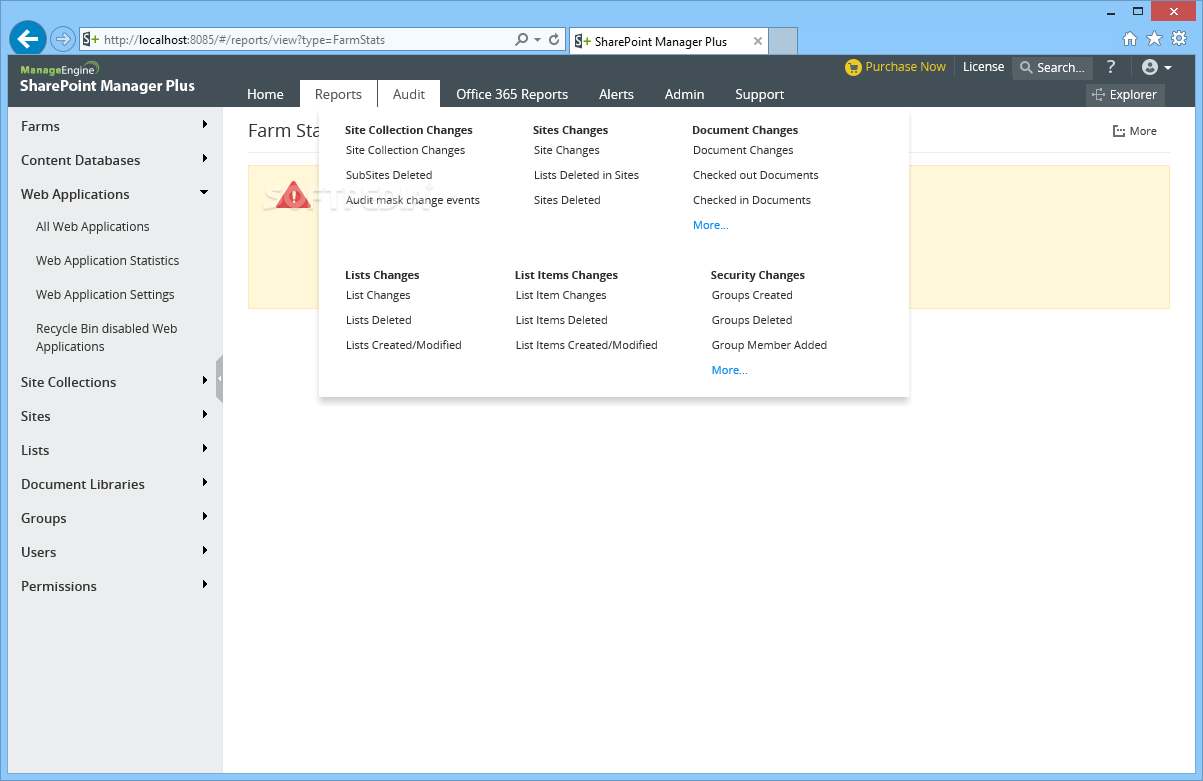Image resolution: width=1203 pixels, height=781 pixels.
Task: Open the Office 365 Reports tab
Action: tap(512, 94)
